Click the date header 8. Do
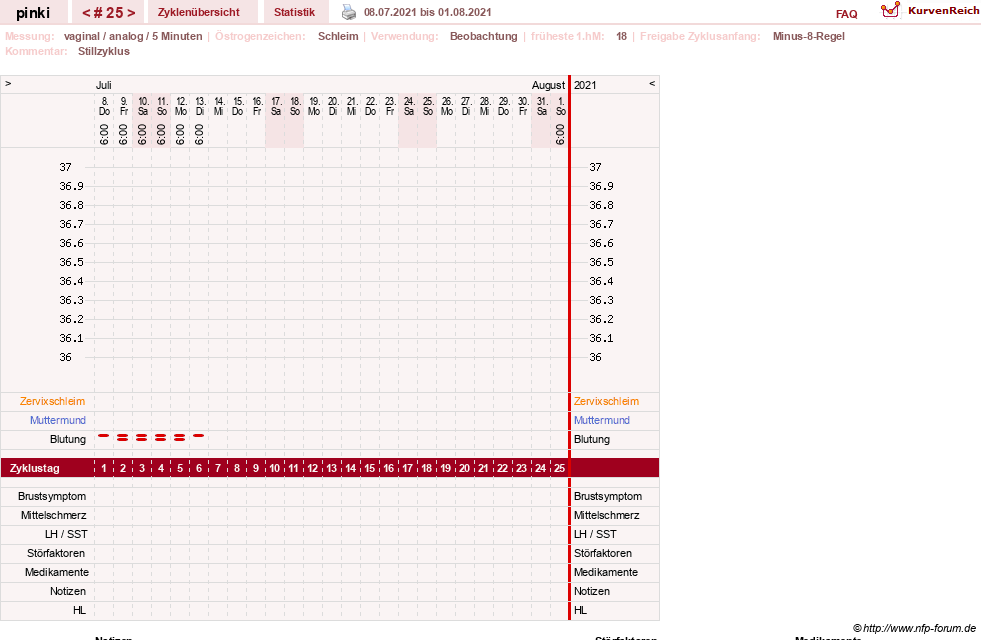The image size is (981, 640). [104, 106]
